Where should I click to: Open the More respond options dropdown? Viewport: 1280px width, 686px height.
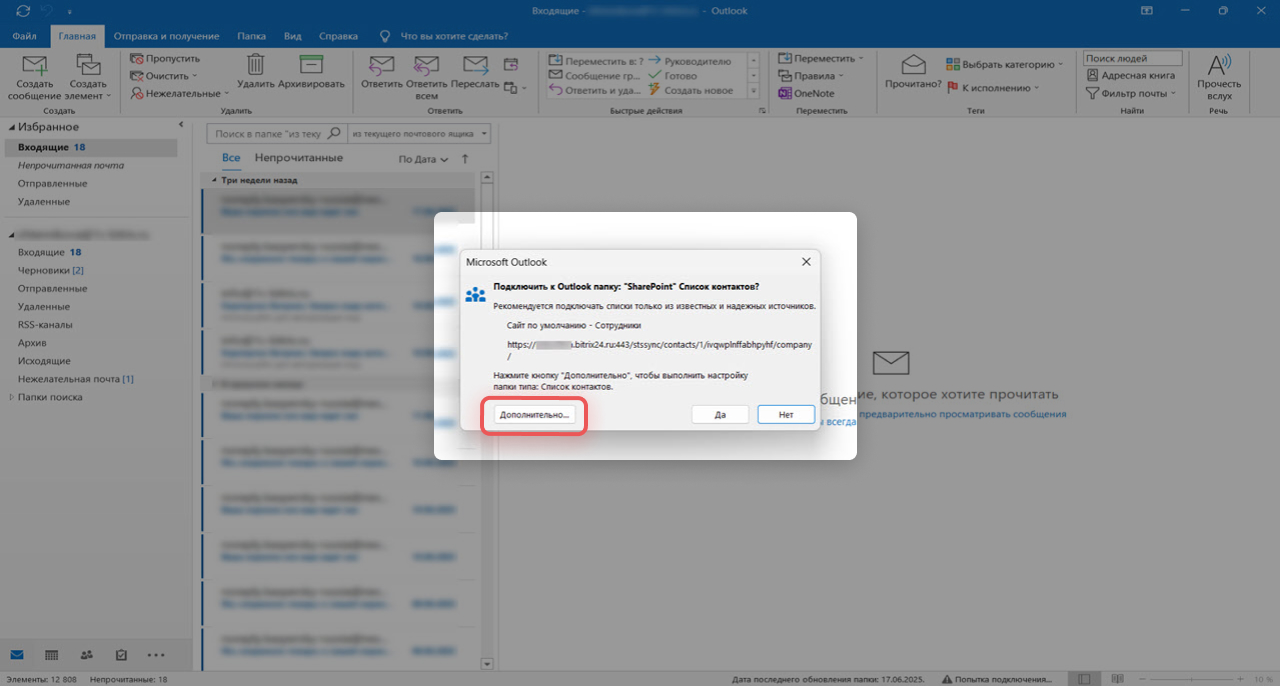click(x=515, y=89)
